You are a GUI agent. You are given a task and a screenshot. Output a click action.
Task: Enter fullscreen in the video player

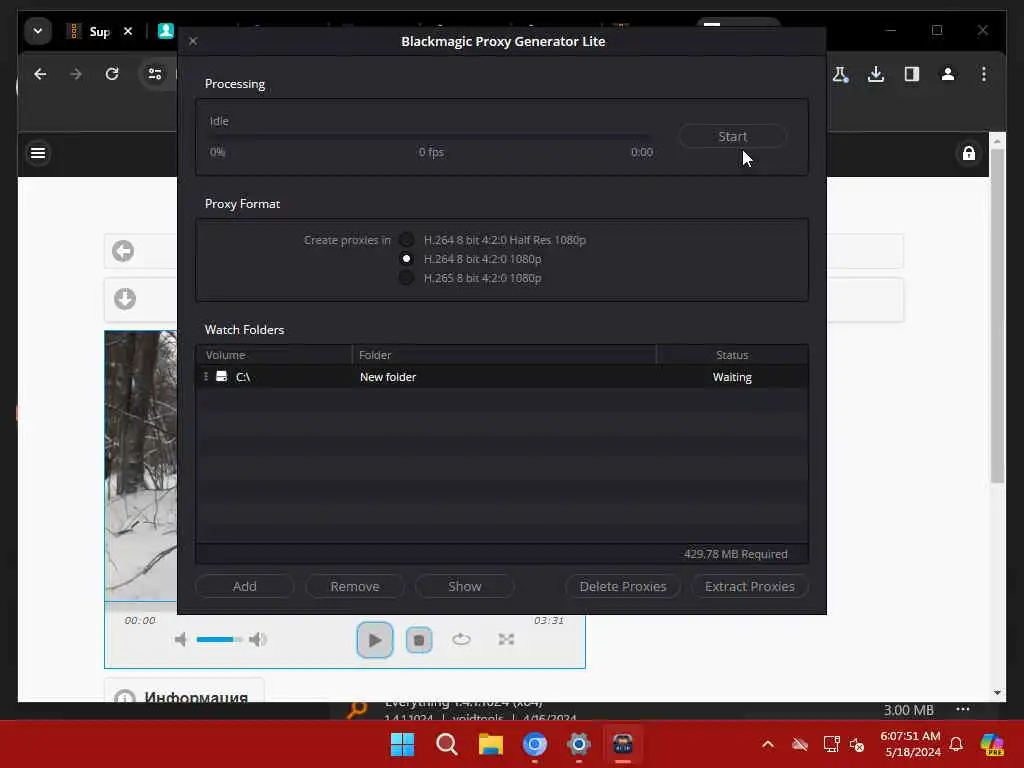coord(506,639)
